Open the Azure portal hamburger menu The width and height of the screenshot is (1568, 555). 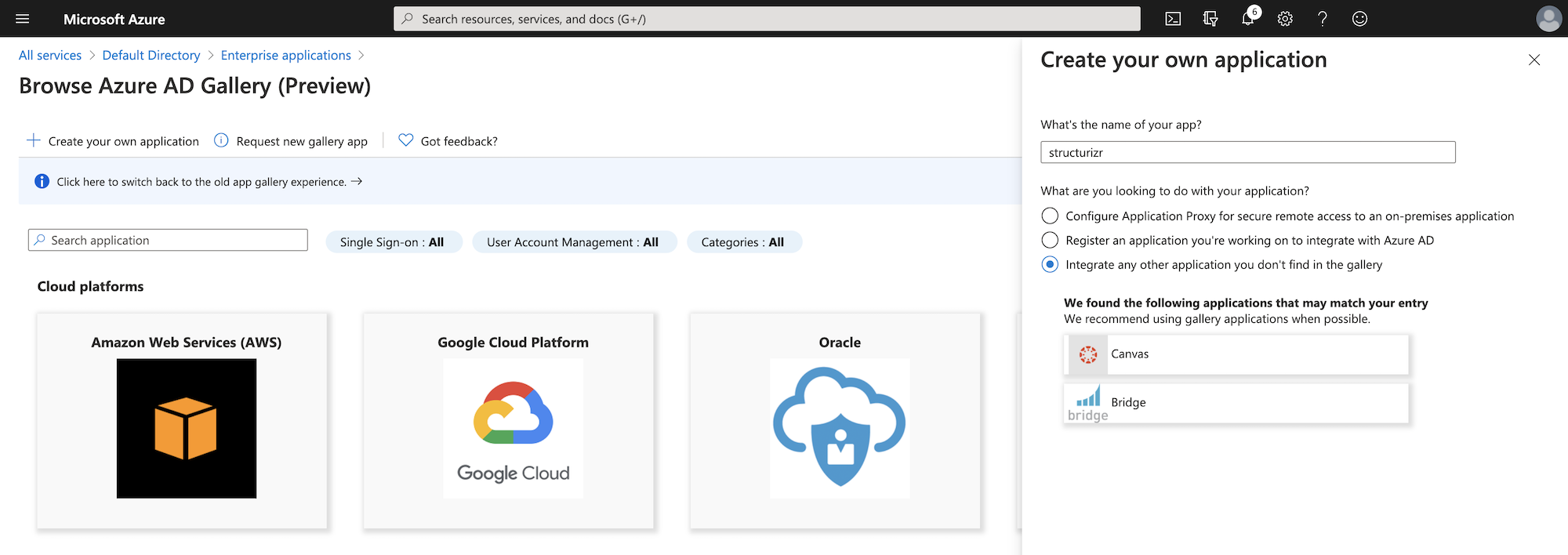22,19
